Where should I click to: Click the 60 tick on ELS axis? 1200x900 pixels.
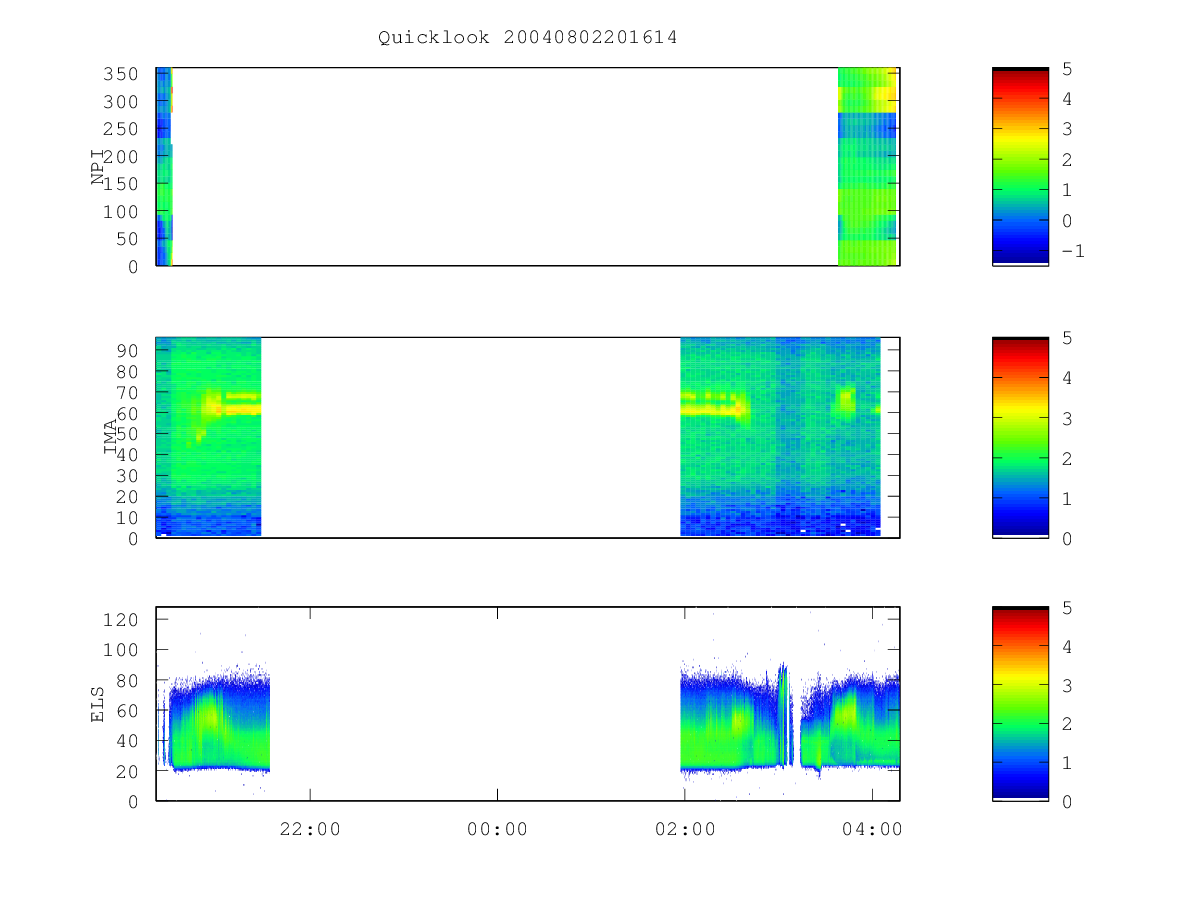point(128,710)
